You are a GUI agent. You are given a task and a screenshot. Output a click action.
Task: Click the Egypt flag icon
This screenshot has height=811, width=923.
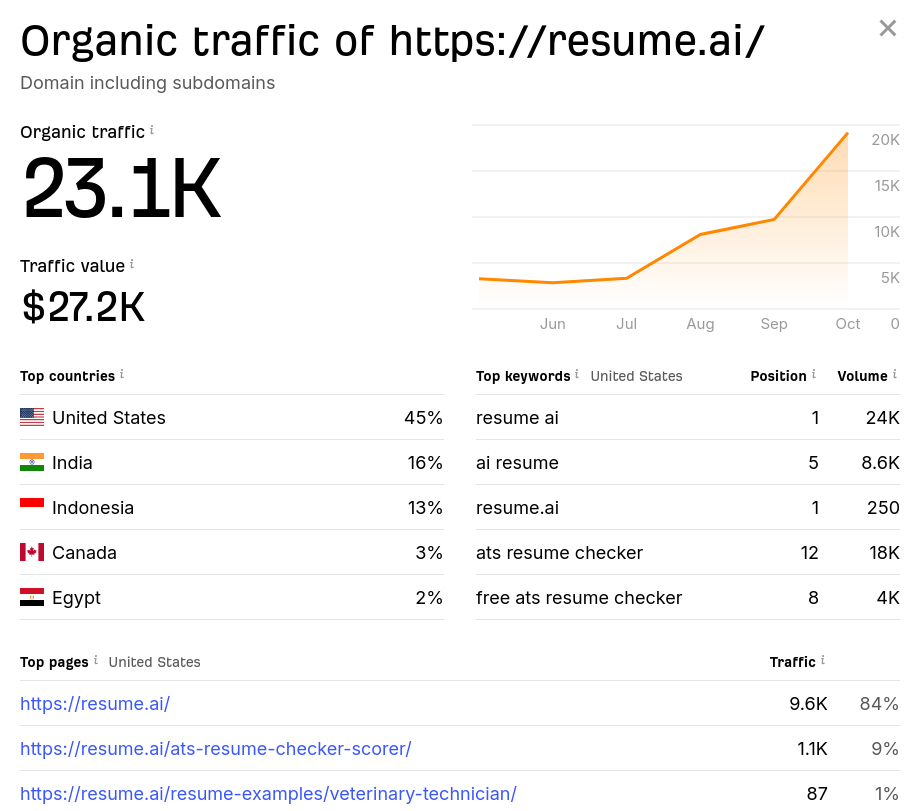coord(31,597)
